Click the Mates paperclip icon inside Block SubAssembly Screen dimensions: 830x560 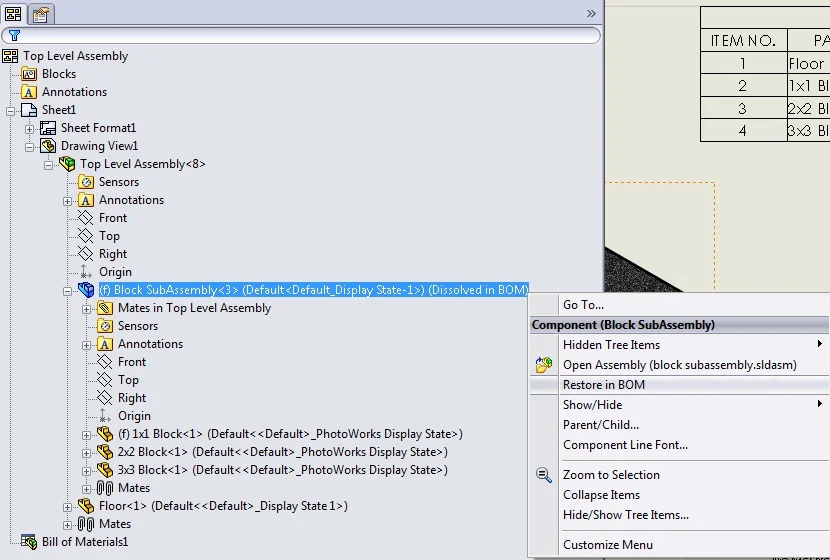pyautogui.click(x=105, y=488)
